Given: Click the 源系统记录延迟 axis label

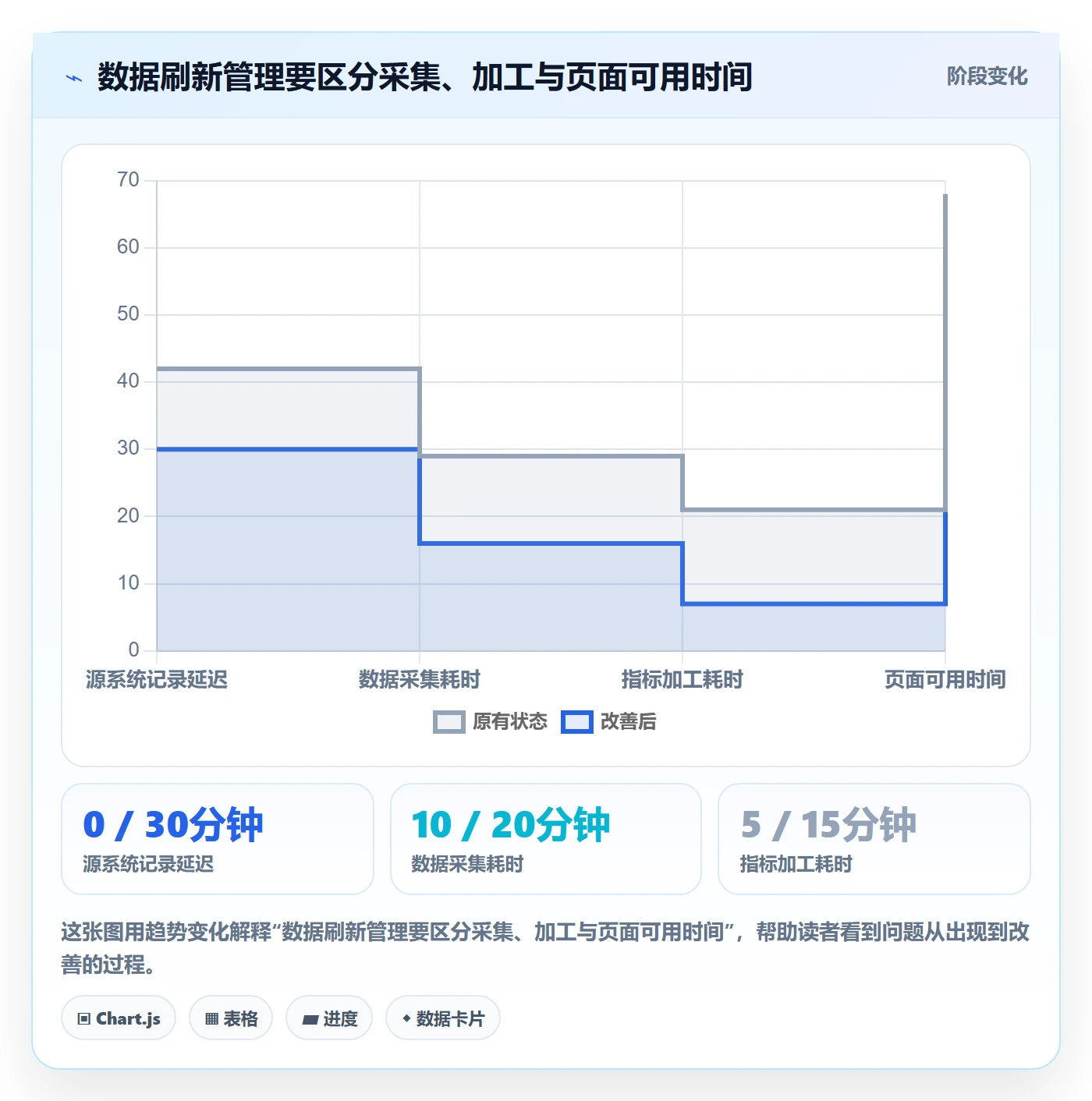Looking at the screenshot, I should coord(157,680).
